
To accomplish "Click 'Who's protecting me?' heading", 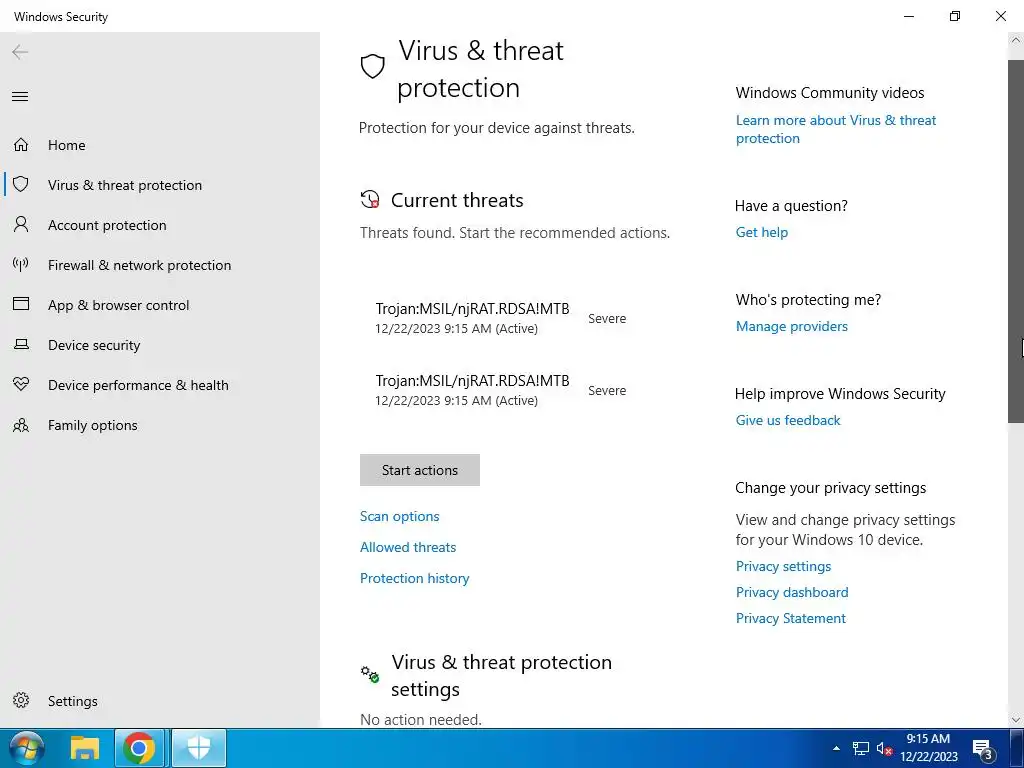I will tap(808, 300).
